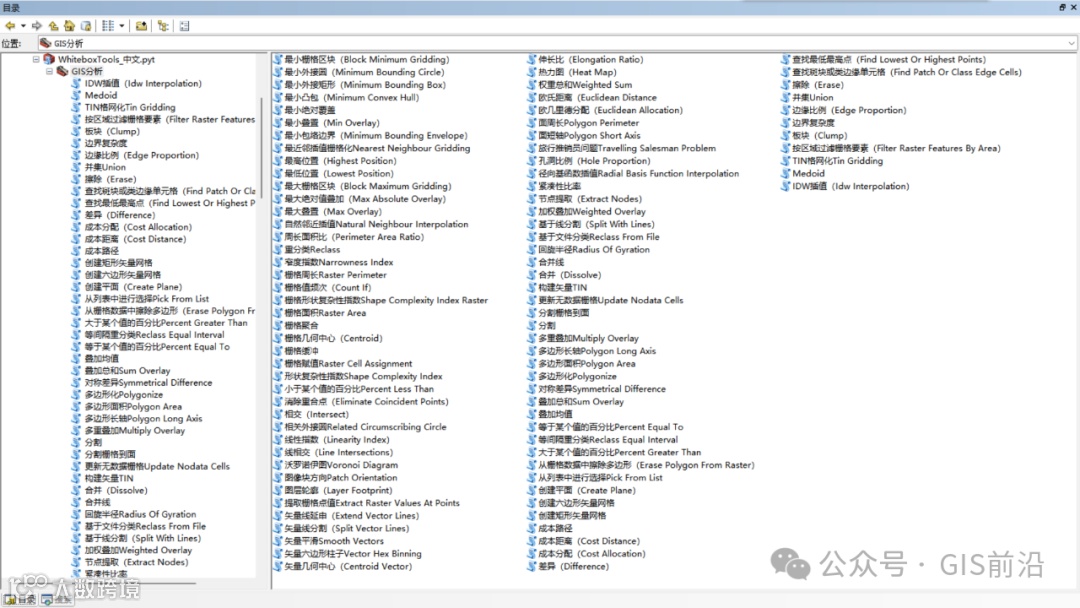Jump to the Home folder icon

click(70, 25)
